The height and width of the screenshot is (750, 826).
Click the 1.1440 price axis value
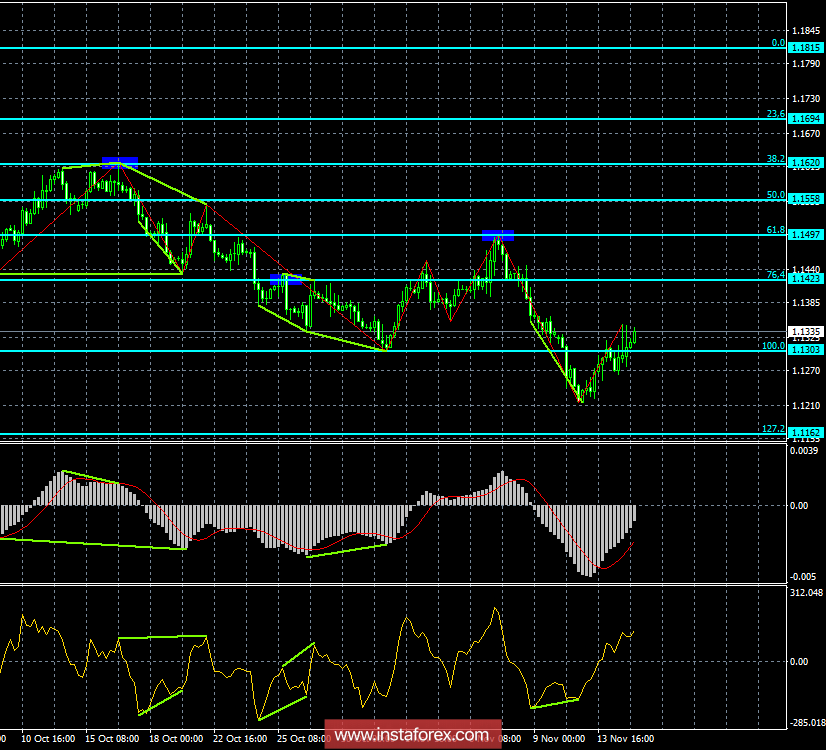click(x=806, y=269)
